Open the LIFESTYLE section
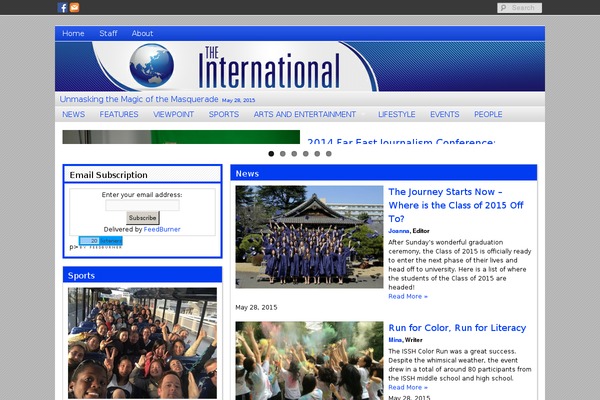This screenshot has width=600, height=400. click(396, 114)
